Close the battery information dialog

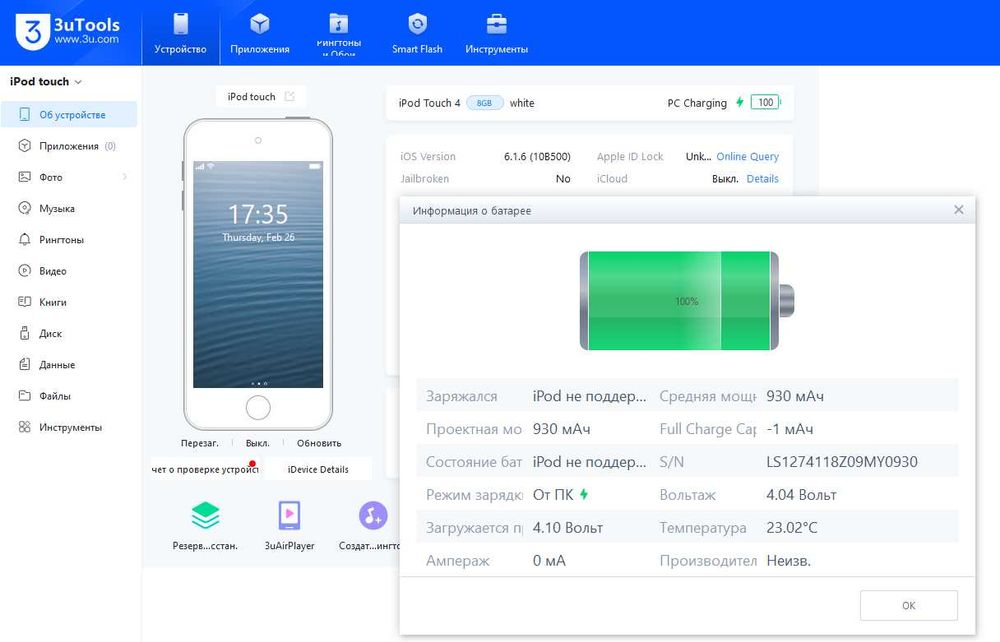(959, 210)
